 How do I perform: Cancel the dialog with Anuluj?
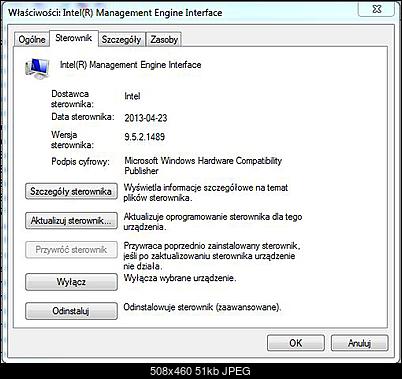click(x=359, y=343)
